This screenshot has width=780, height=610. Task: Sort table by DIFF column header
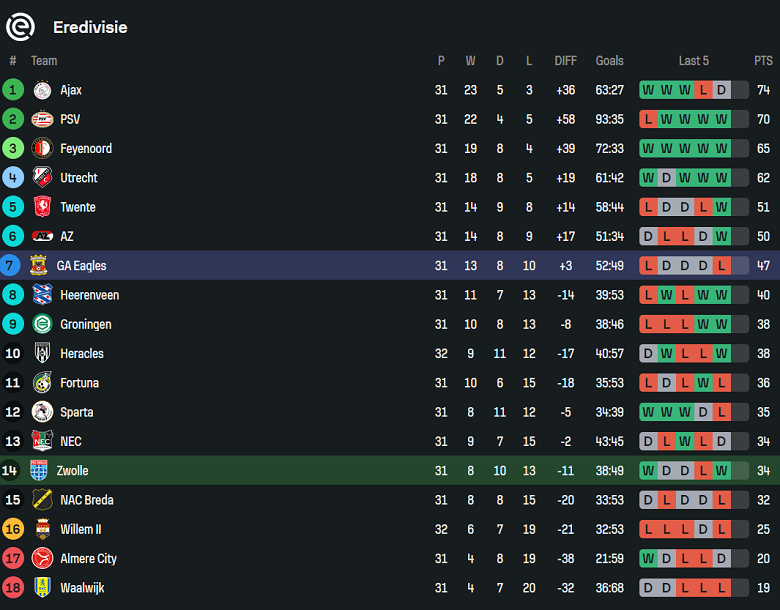pos(566,61)
